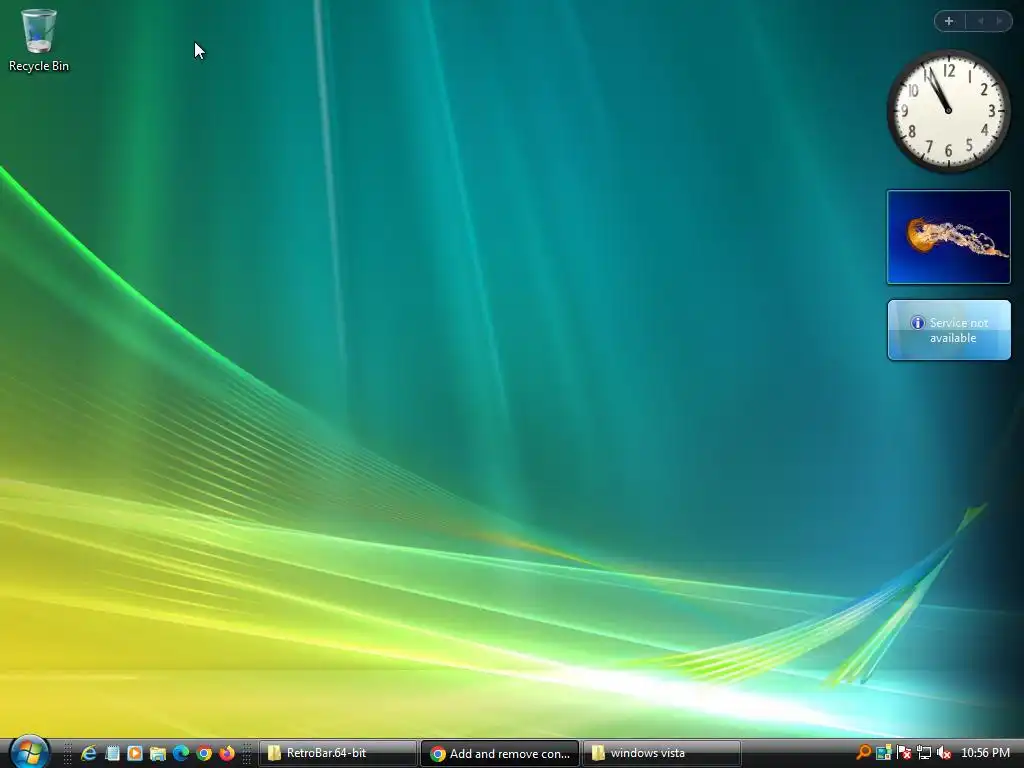
Task: Launch Firefox from Quick Launch
Action: pos(227,753)
